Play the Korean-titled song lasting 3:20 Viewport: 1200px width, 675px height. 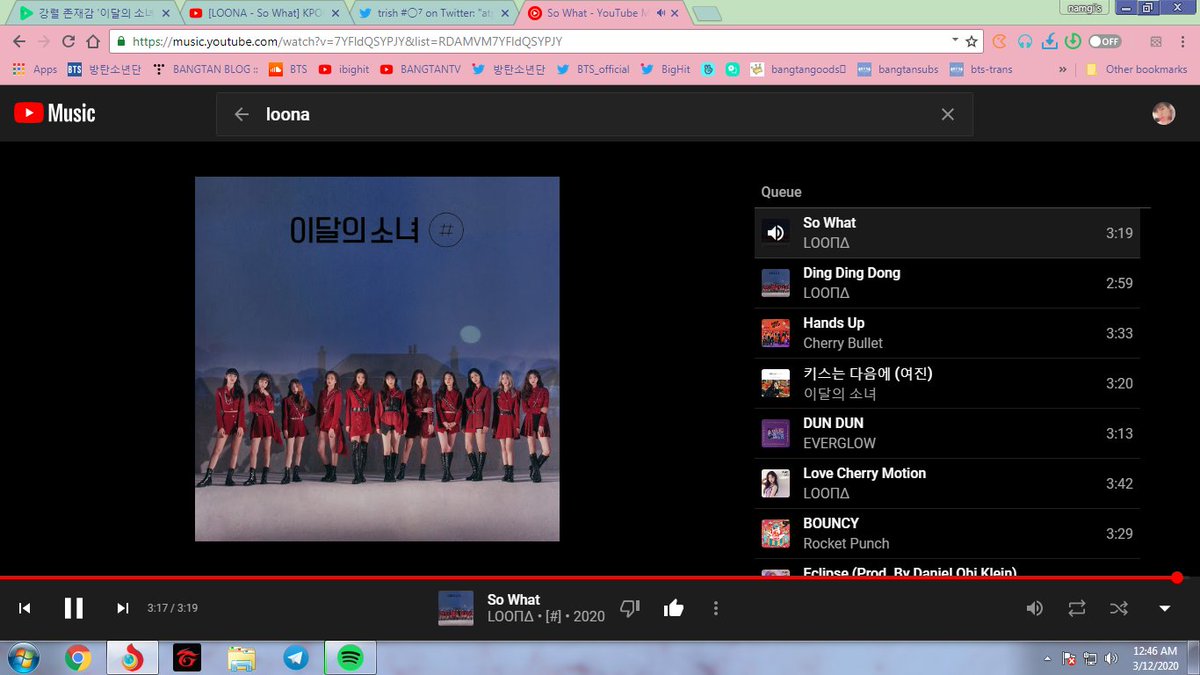coord(947,383)
